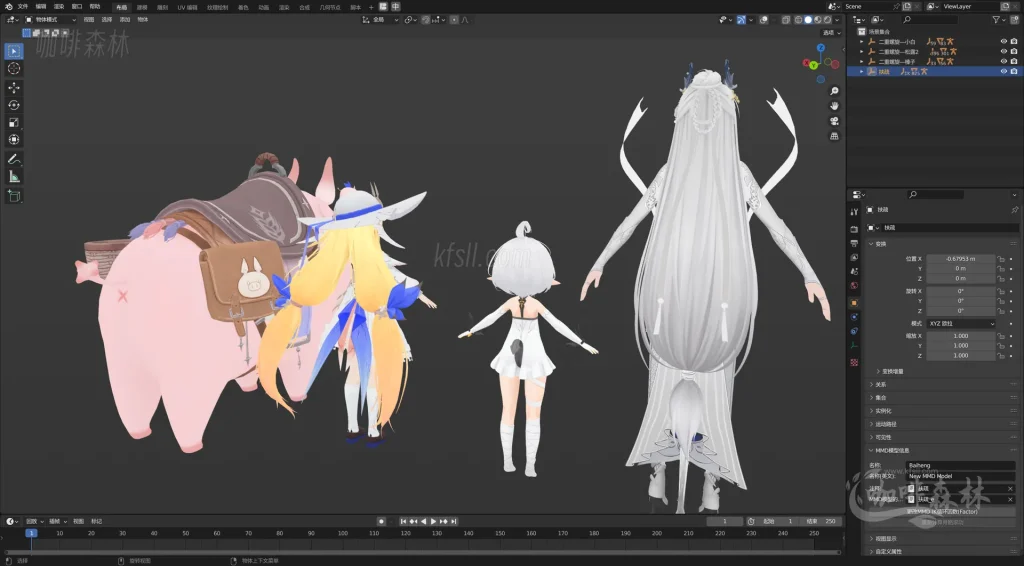The image size is (1024, 566).
Task: Select solid viewport shading mode
Action: 808,20
